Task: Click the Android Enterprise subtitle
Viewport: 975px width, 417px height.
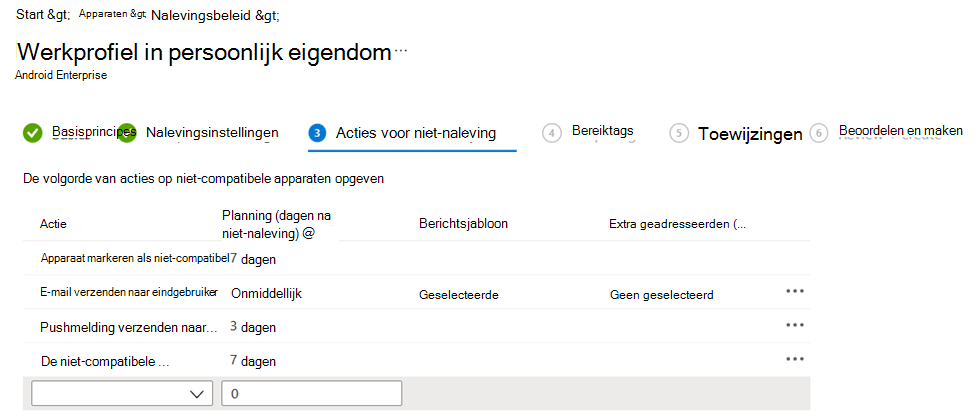Action: (x=62, y=75)
